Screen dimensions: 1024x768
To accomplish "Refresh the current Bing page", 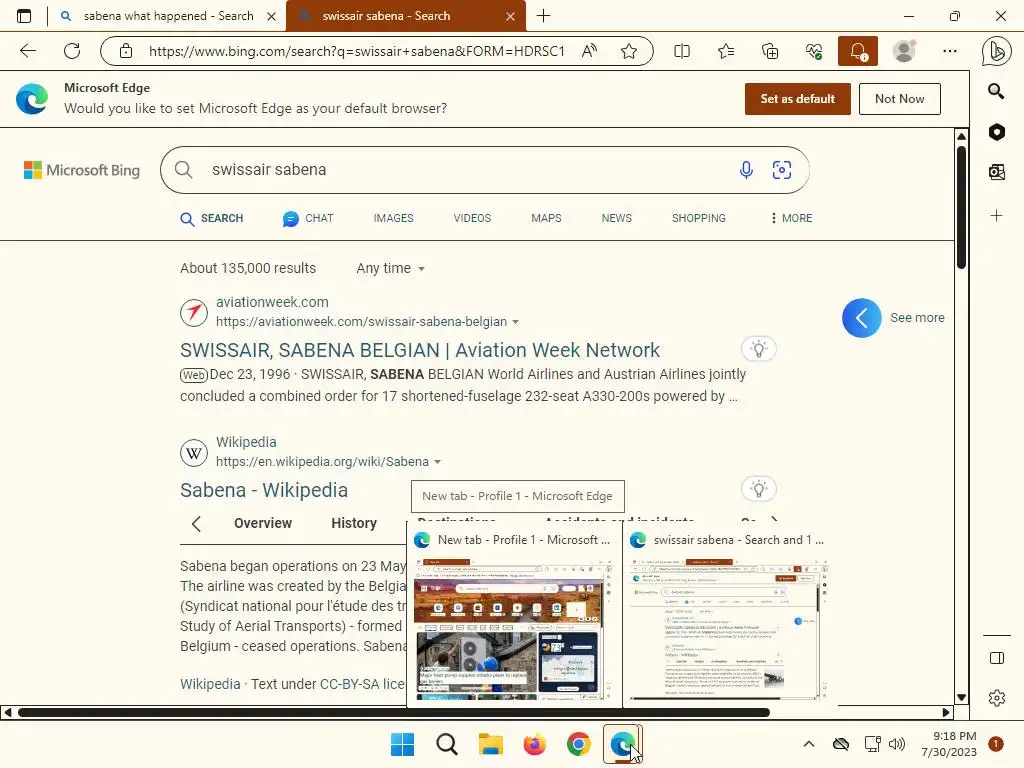I will (x=72, y=51).
